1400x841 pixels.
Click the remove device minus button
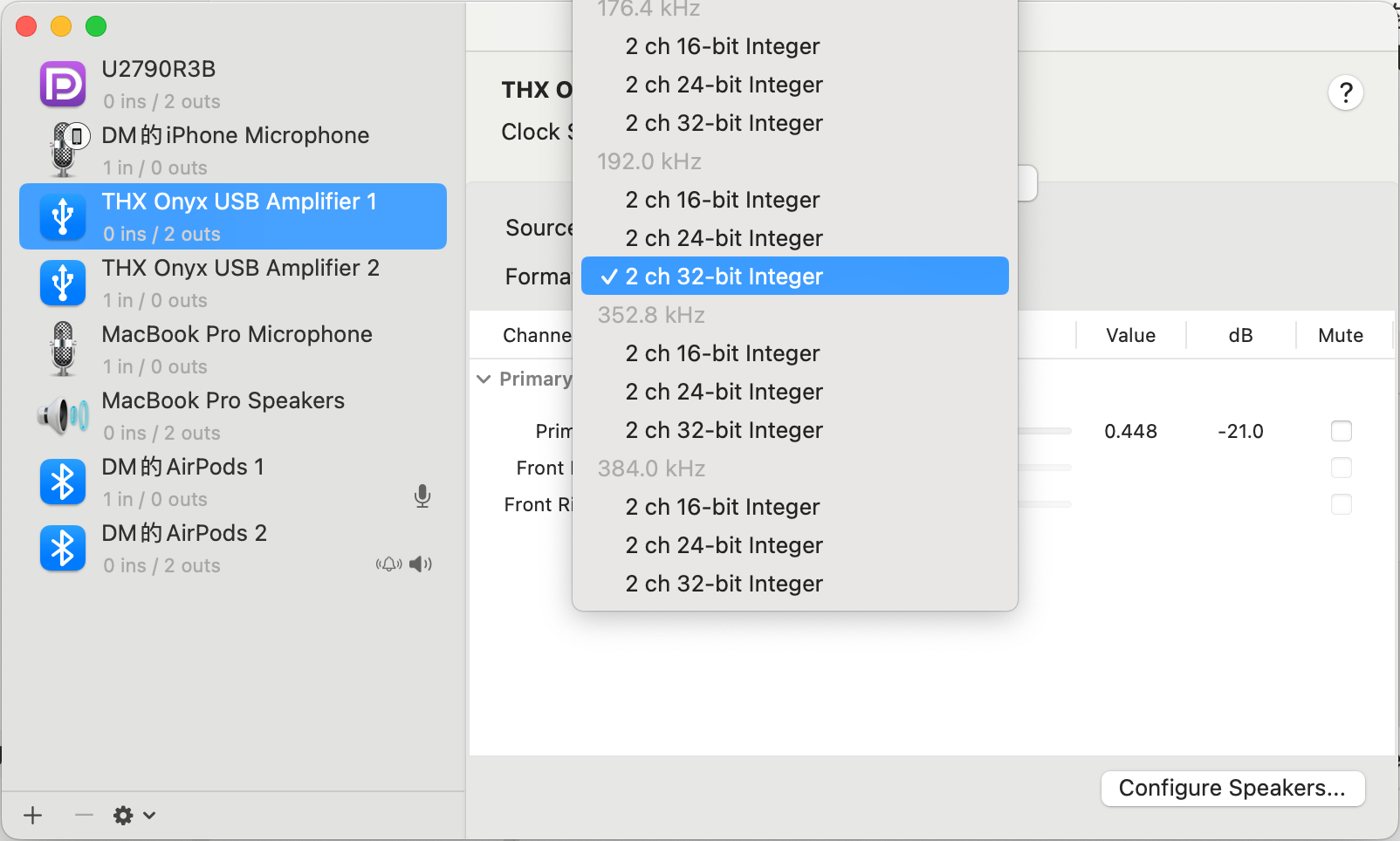click(x=84, y=816)
